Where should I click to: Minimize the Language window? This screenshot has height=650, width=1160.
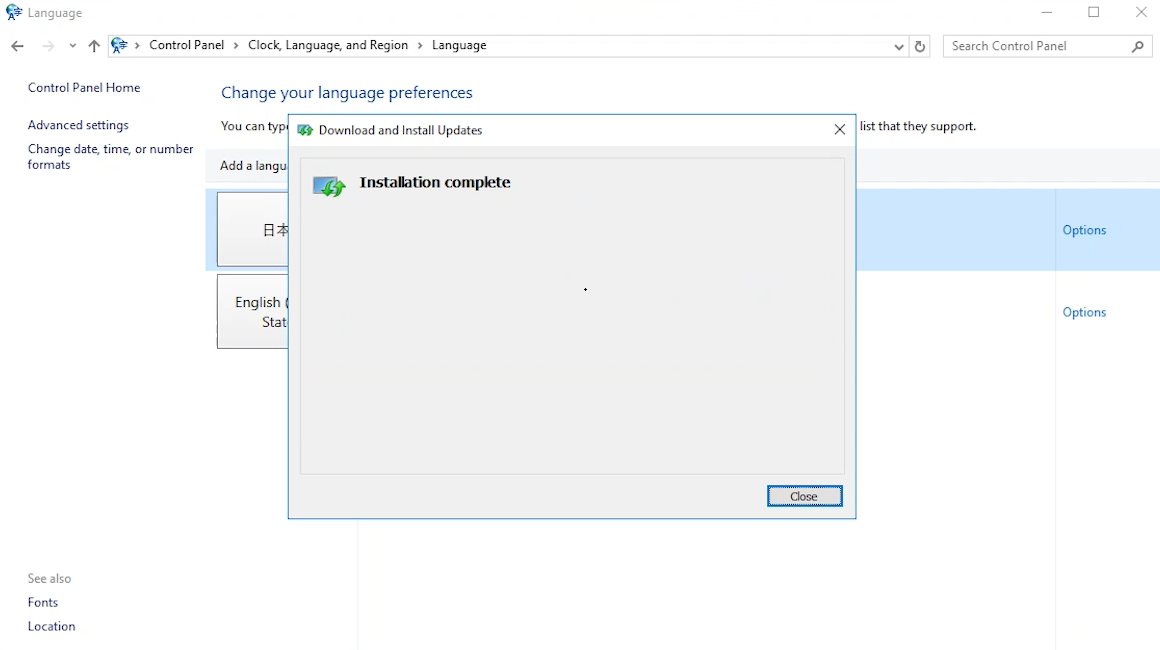(1047, 13)
